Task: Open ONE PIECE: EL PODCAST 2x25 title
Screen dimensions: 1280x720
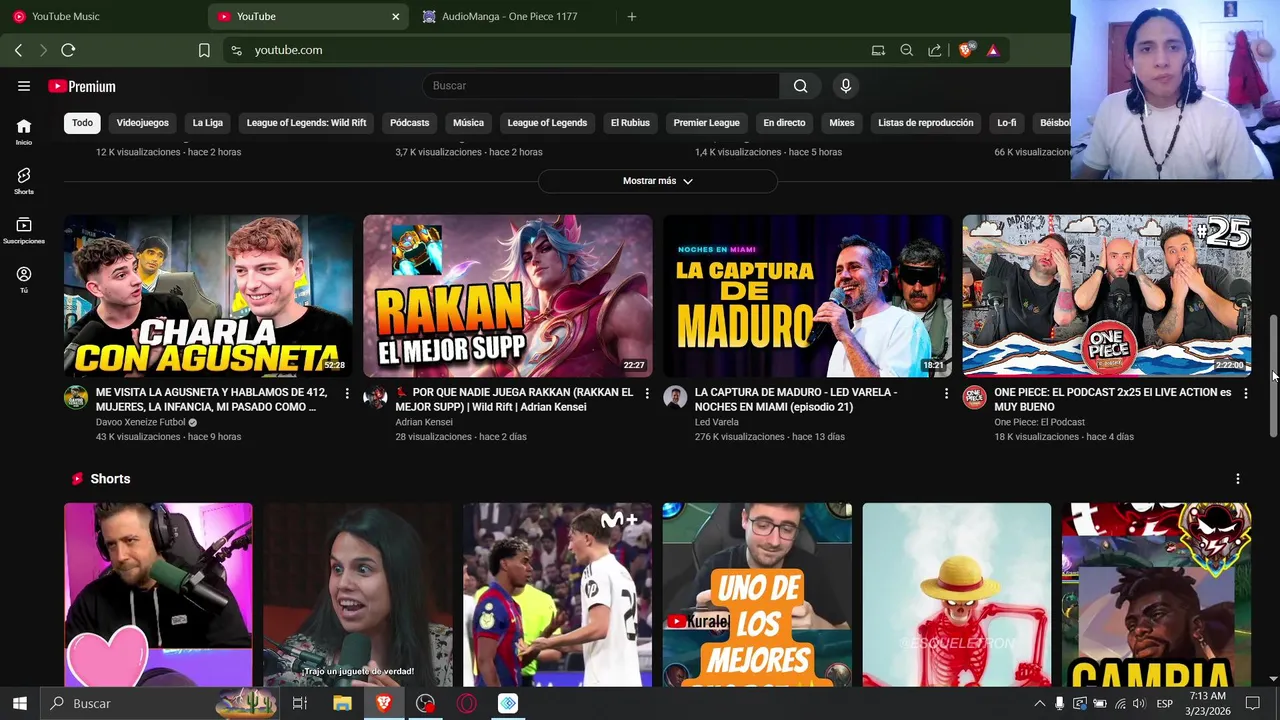Action: point(1113,400)
